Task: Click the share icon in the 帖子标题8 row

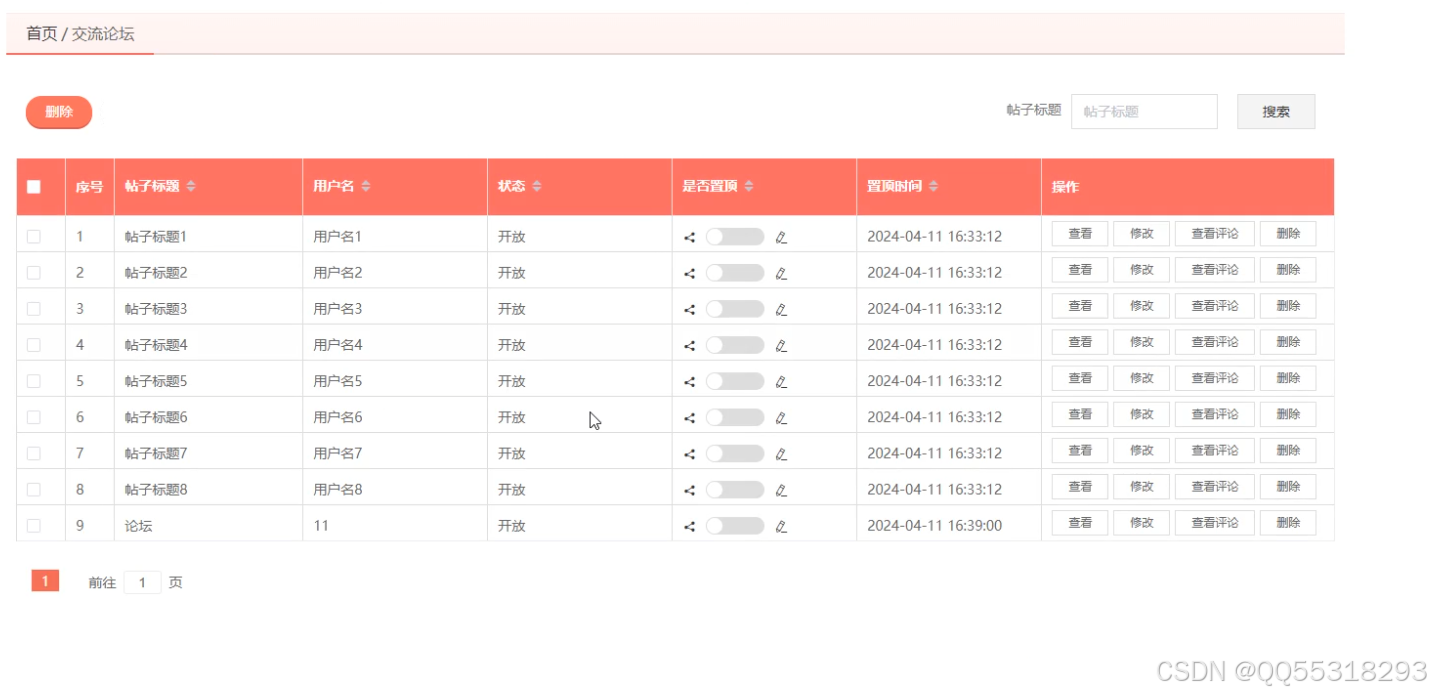Action: pos(689,489)
